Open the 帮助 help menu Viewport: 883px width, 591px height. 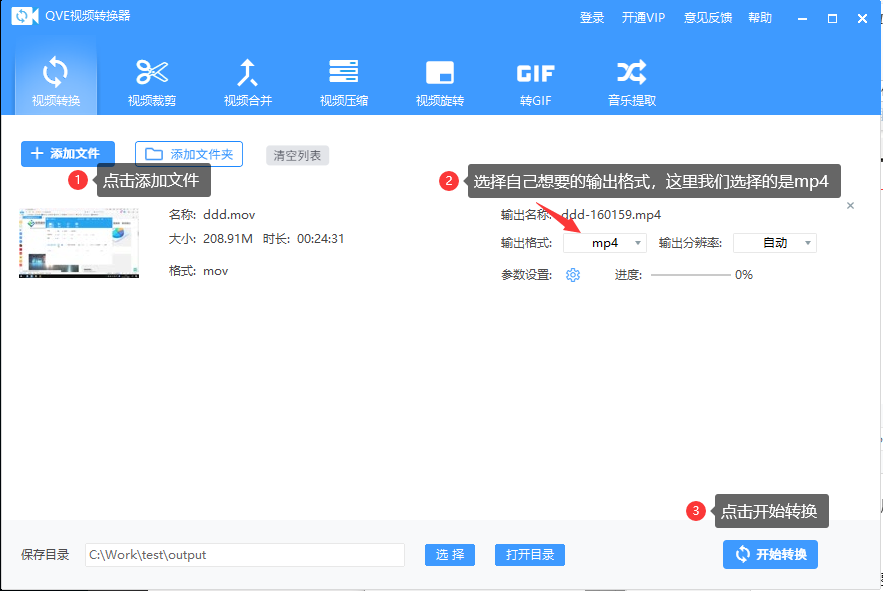point(760,18)
